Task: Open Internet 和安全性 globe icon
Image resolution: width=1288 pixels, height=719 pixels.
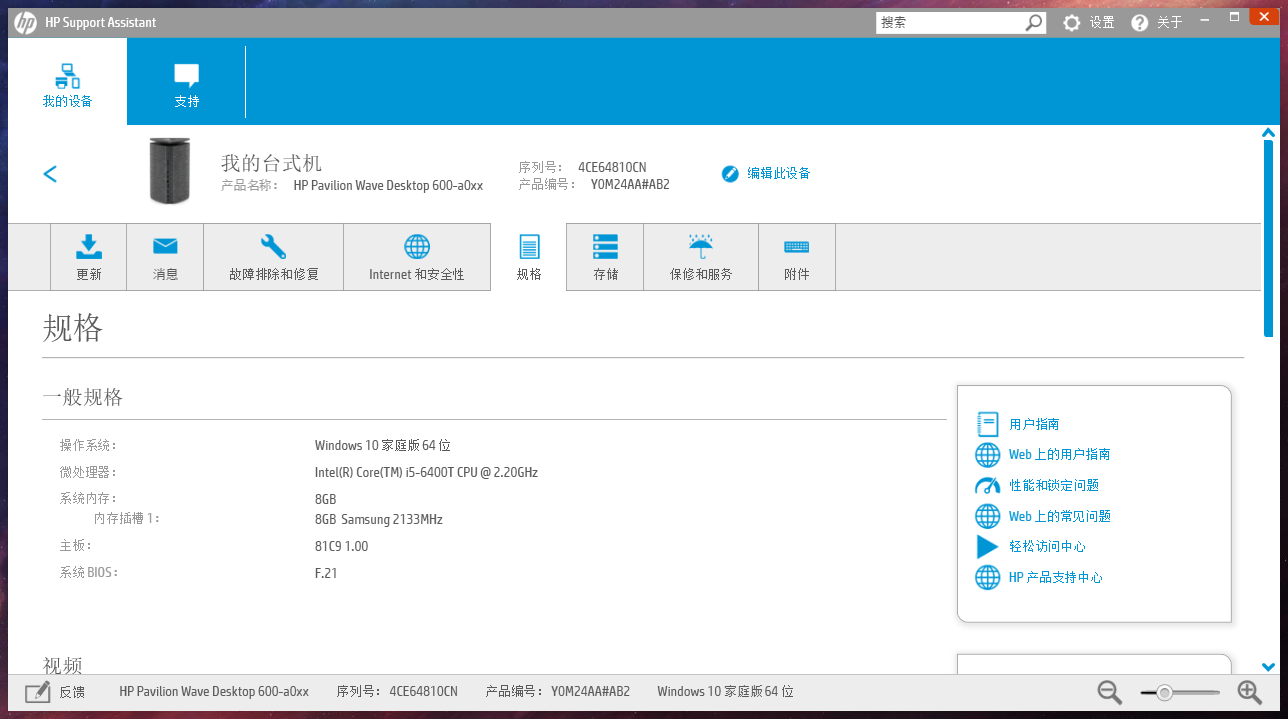Action: [x=417, y=246]
